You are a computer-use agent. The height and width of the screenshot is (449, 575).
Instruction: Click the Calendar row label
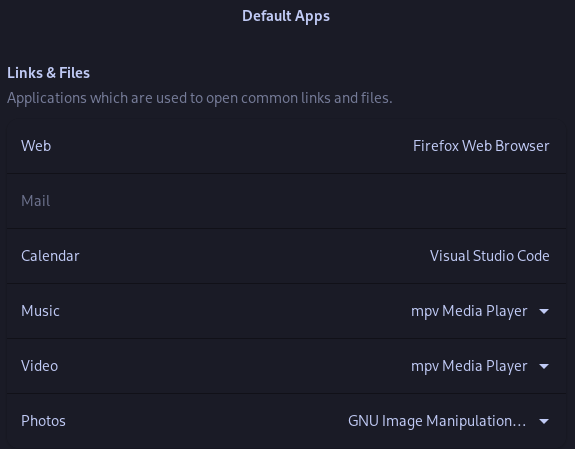(50, 256)
